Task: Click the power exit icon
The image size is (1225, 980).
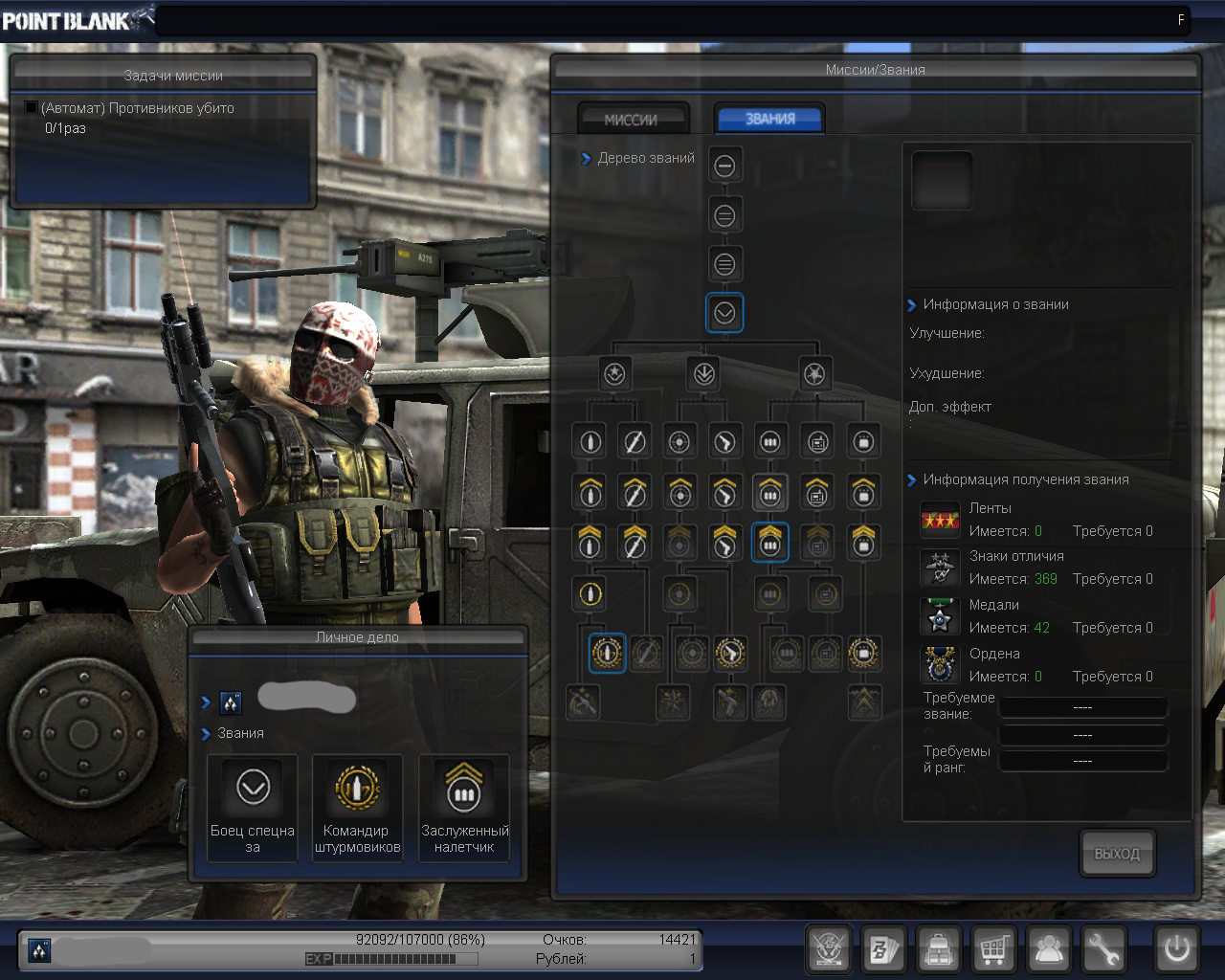Action: [1177, 949]
